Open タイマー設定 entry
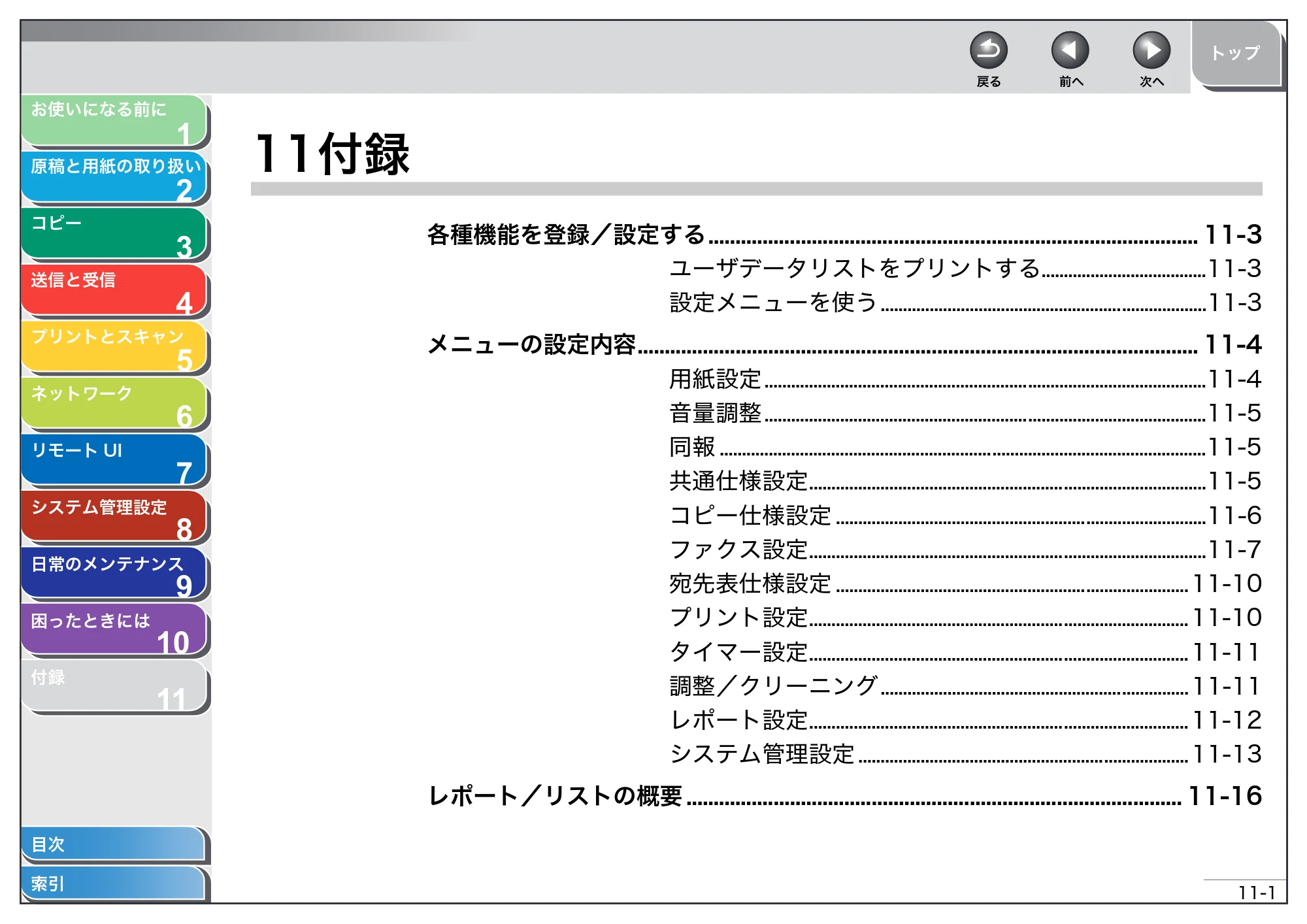Screen dimensions: 1307x924 point(965,652)
